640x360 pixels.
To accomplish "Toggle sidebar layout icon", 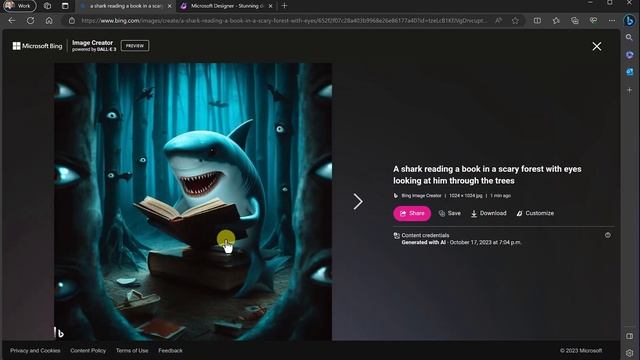I will coord(629,336).
